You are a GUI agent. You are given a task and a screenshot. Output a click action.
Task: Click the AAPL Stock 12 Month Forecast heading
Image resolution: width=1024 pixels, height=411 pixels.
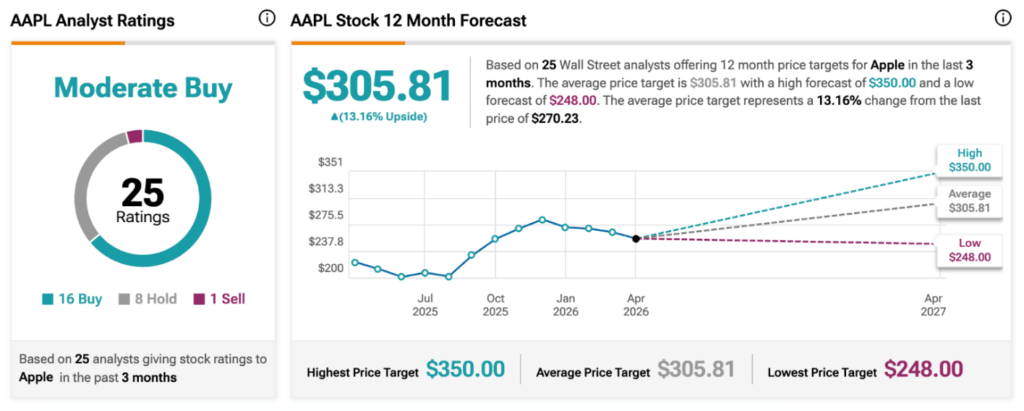coord(408,20)
